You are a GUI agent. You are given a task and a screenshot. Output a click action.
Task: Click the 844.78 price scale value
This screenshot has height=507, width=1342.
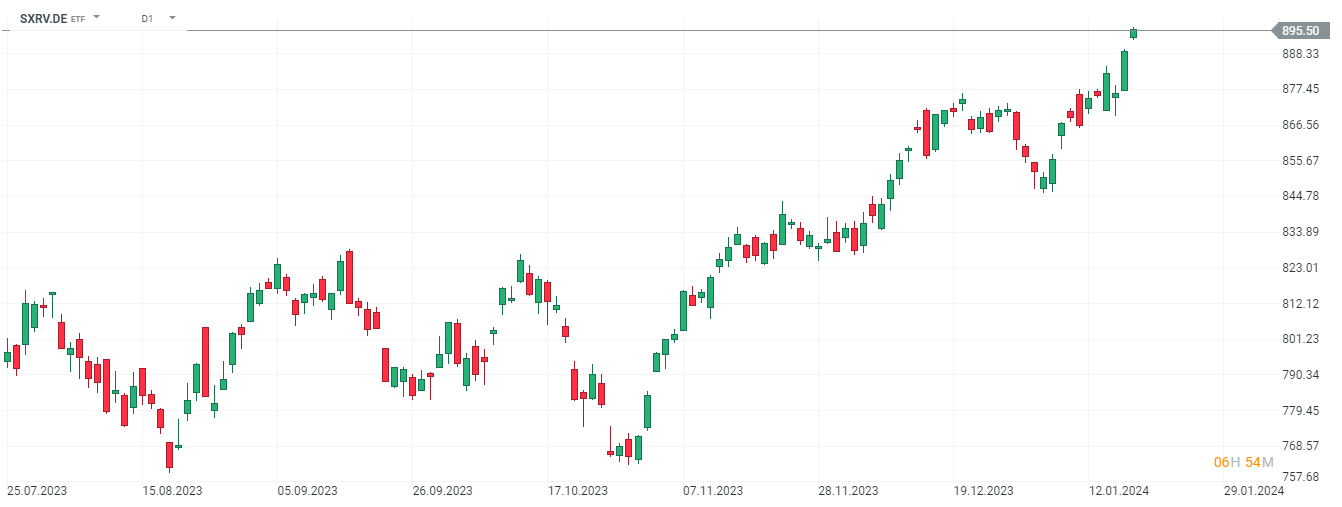point(1301,196)
